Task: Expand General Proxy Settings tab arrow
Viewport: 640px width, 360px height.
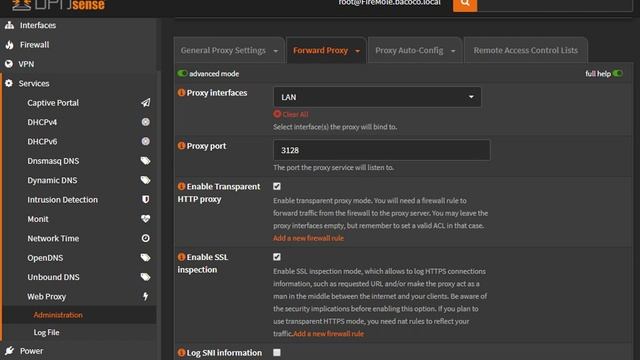Action: click(x=276, y=51)
